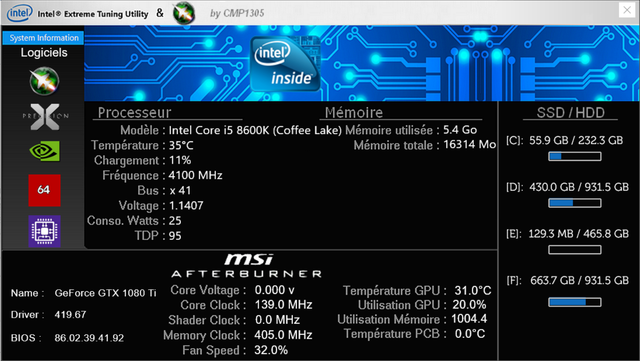This screenshot has width=640, height=361.
Task: Click the MSI Afterburner logo
Action: pos(247,266)
